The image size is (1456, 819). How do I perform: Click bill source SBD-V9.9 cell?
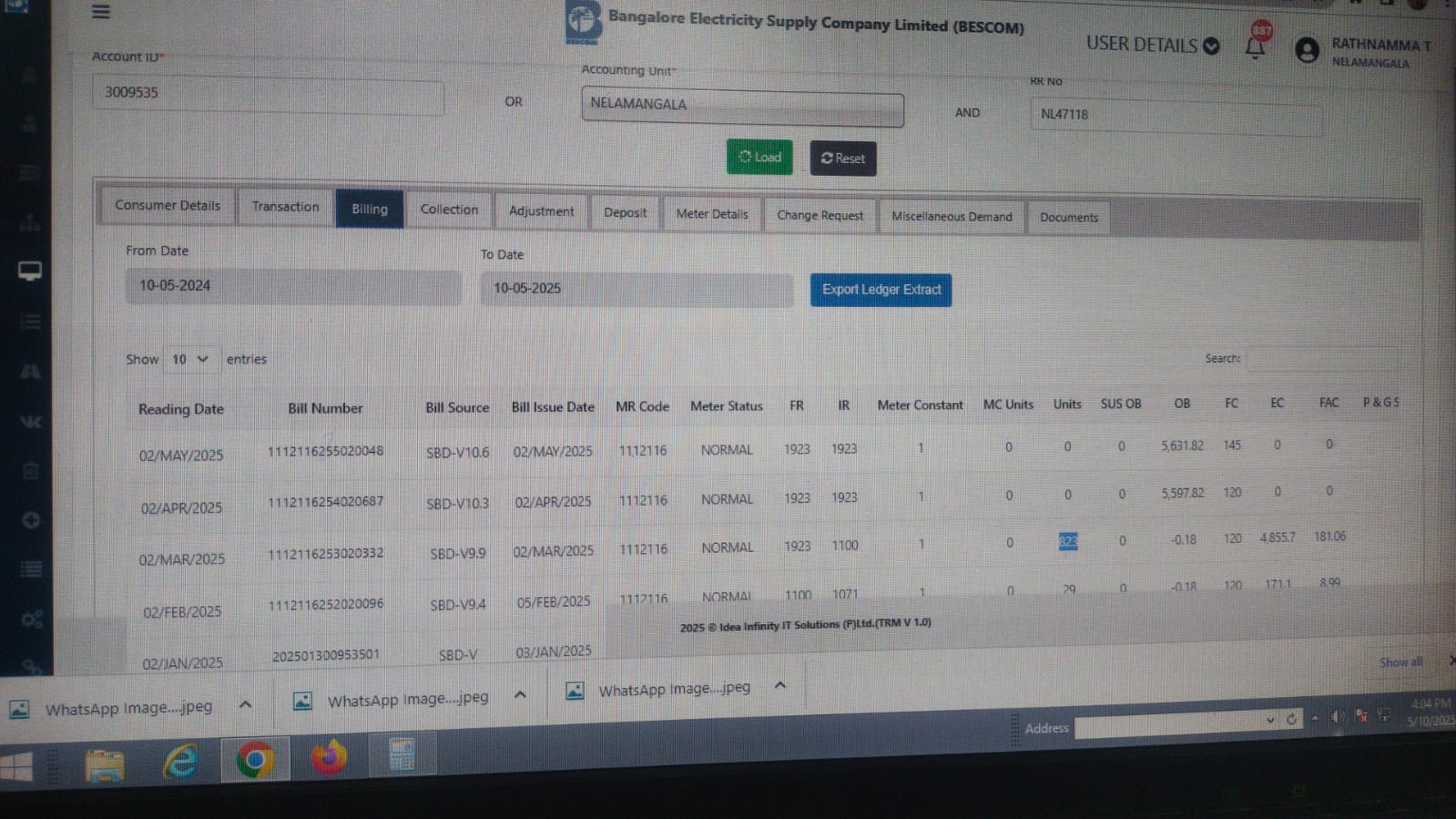pos(457,554)
